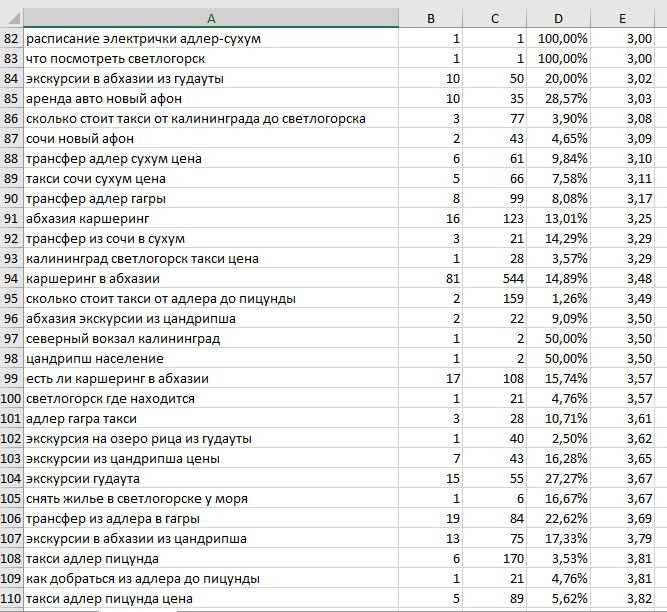Select value 99 in column C
Screen dimensions: 667x612
click(x=494, y=198)
